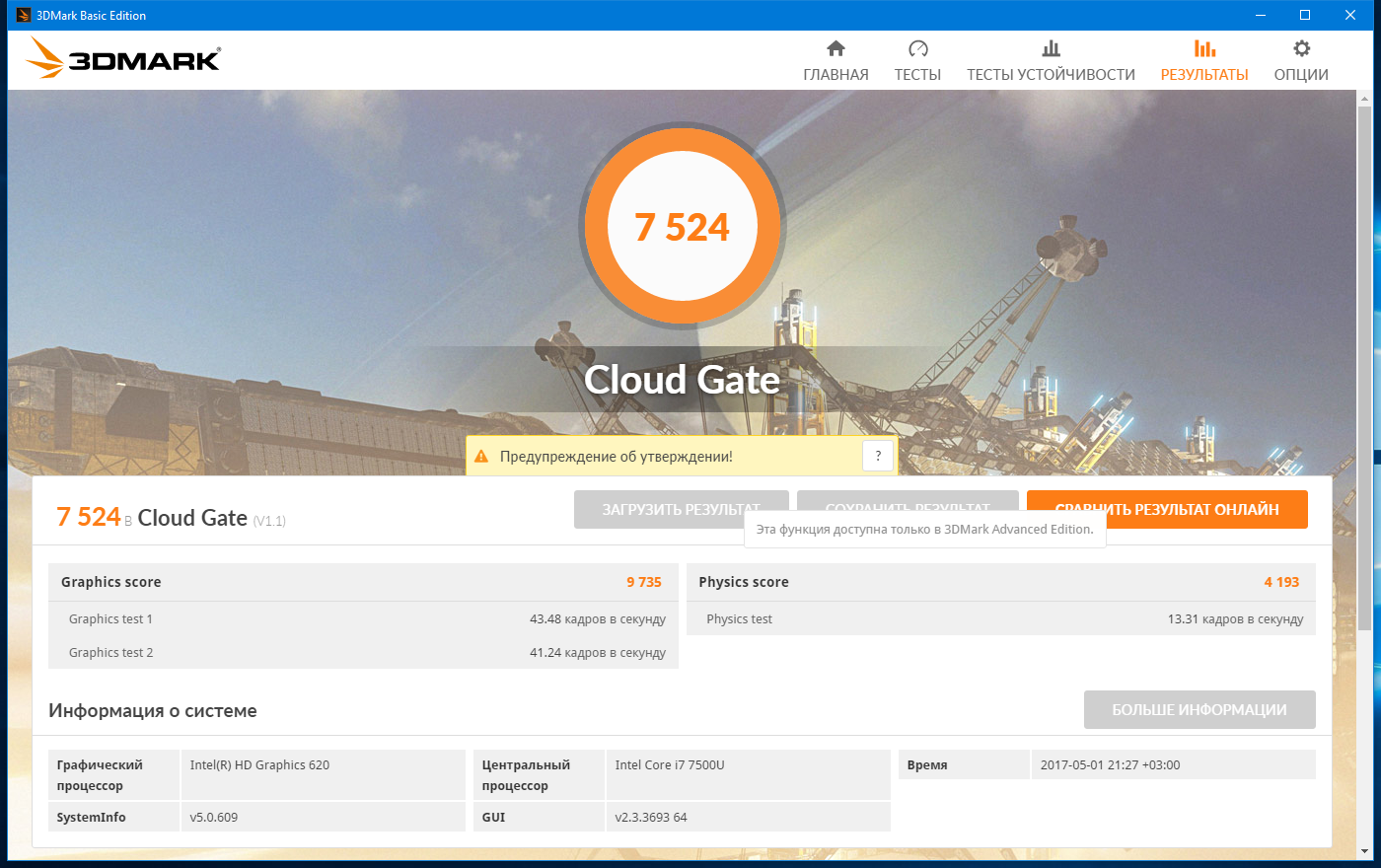Click the Intel(R) HD Graphics 620 value
The width and height of the screenshot is (1381, 868).
coord(259,765)
